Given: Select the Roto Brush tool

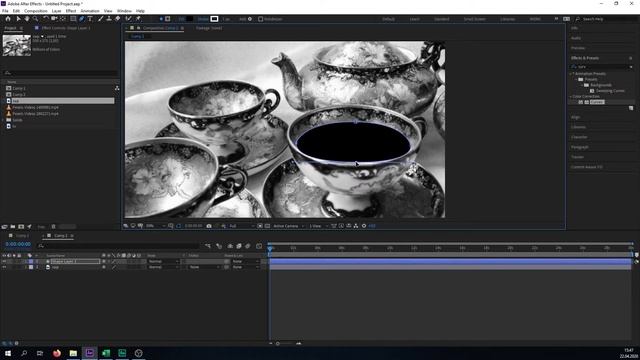Looking at the screenshot, I should pos(129,19).
